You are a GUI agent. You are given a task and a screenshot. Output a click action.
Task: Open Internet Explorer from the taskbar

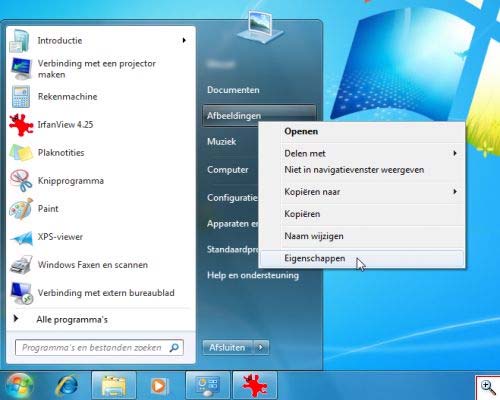[67, 386]
